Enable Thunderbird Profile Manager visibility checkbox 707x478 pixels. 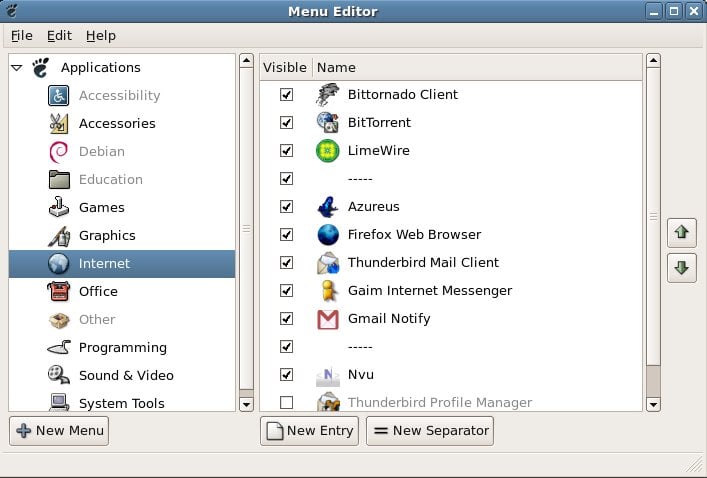tap(286, 402)
